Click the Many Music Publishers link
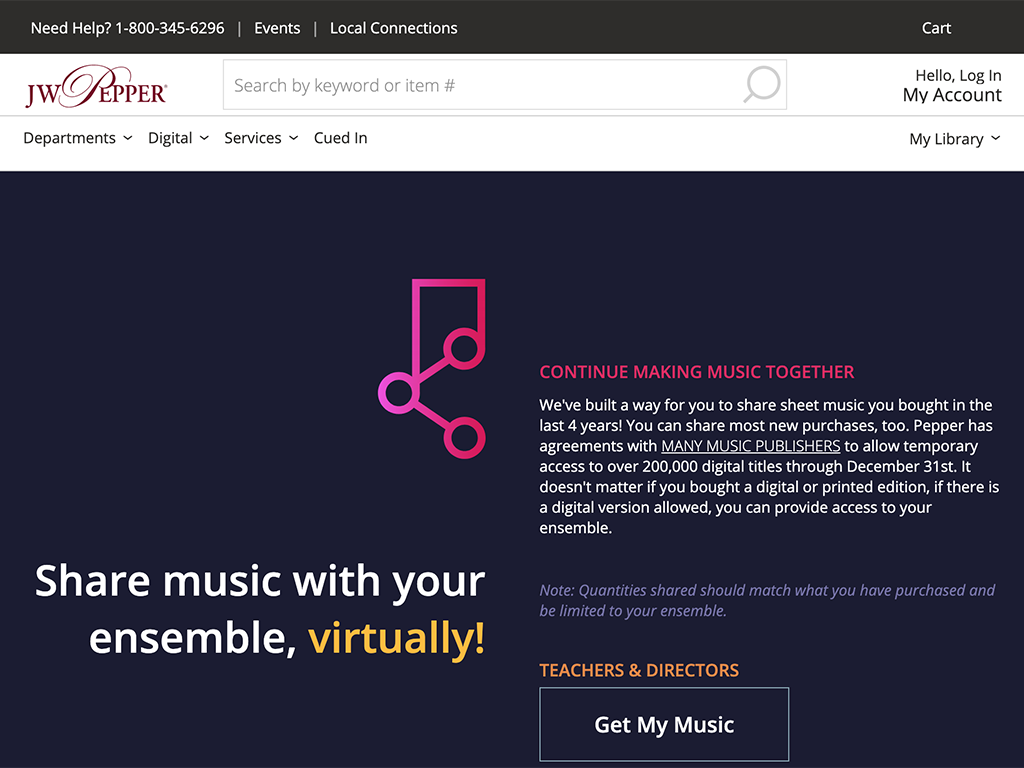 click(x=750, y=446)
